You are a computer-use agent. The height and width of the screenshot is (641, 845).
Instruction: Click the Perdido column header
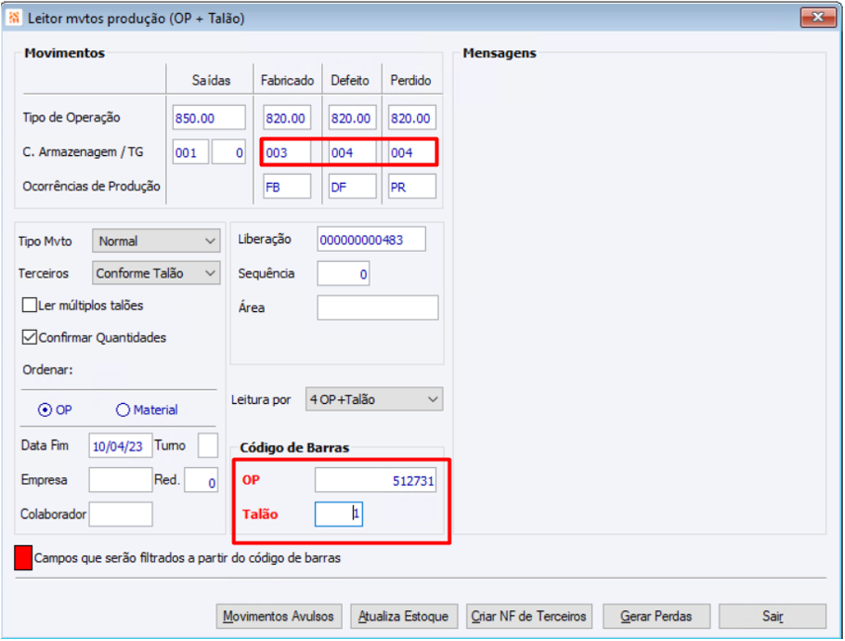[x=411, y=80]
